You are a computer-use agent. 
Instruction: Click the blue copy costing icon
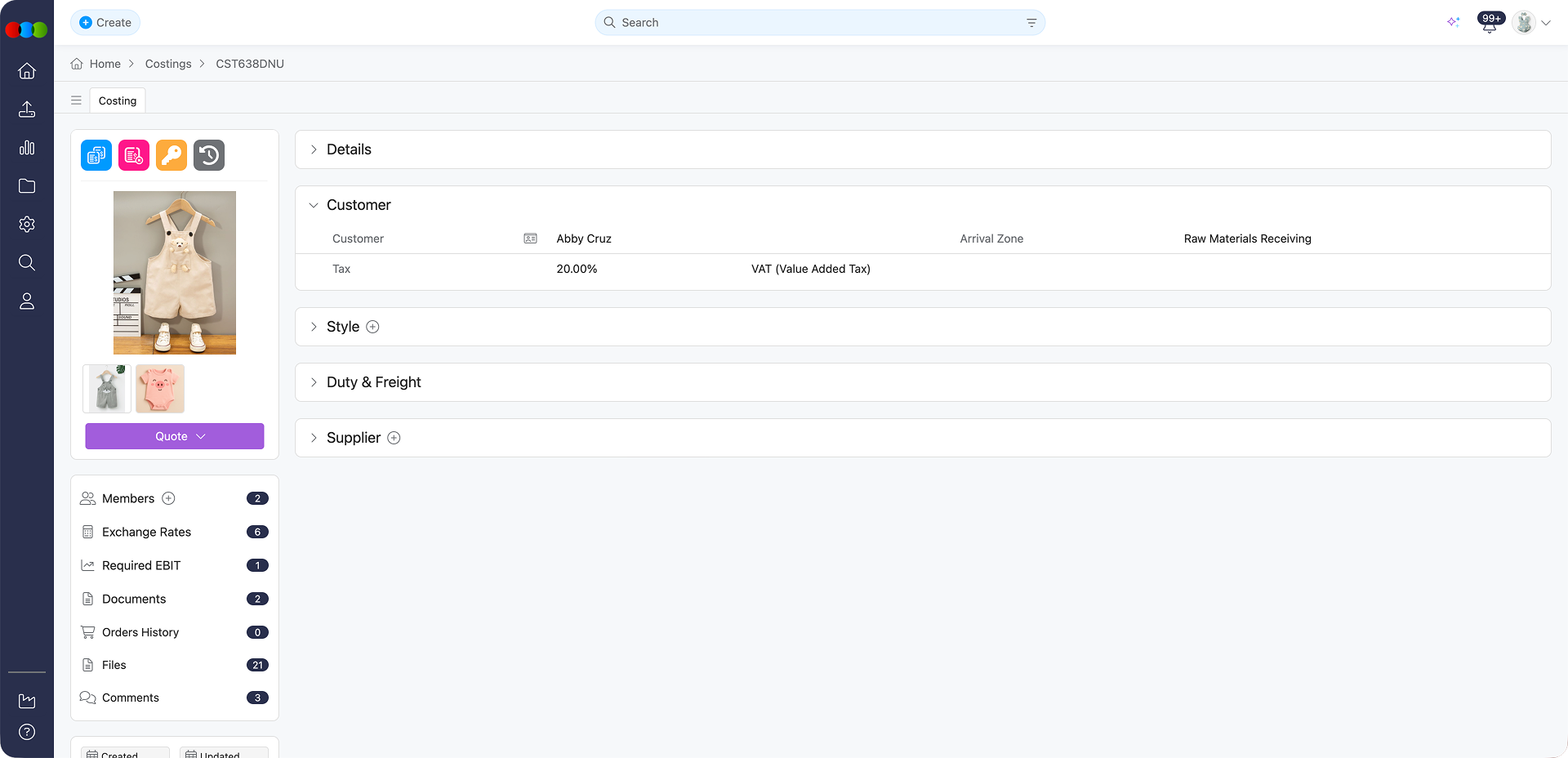point(96,155)
